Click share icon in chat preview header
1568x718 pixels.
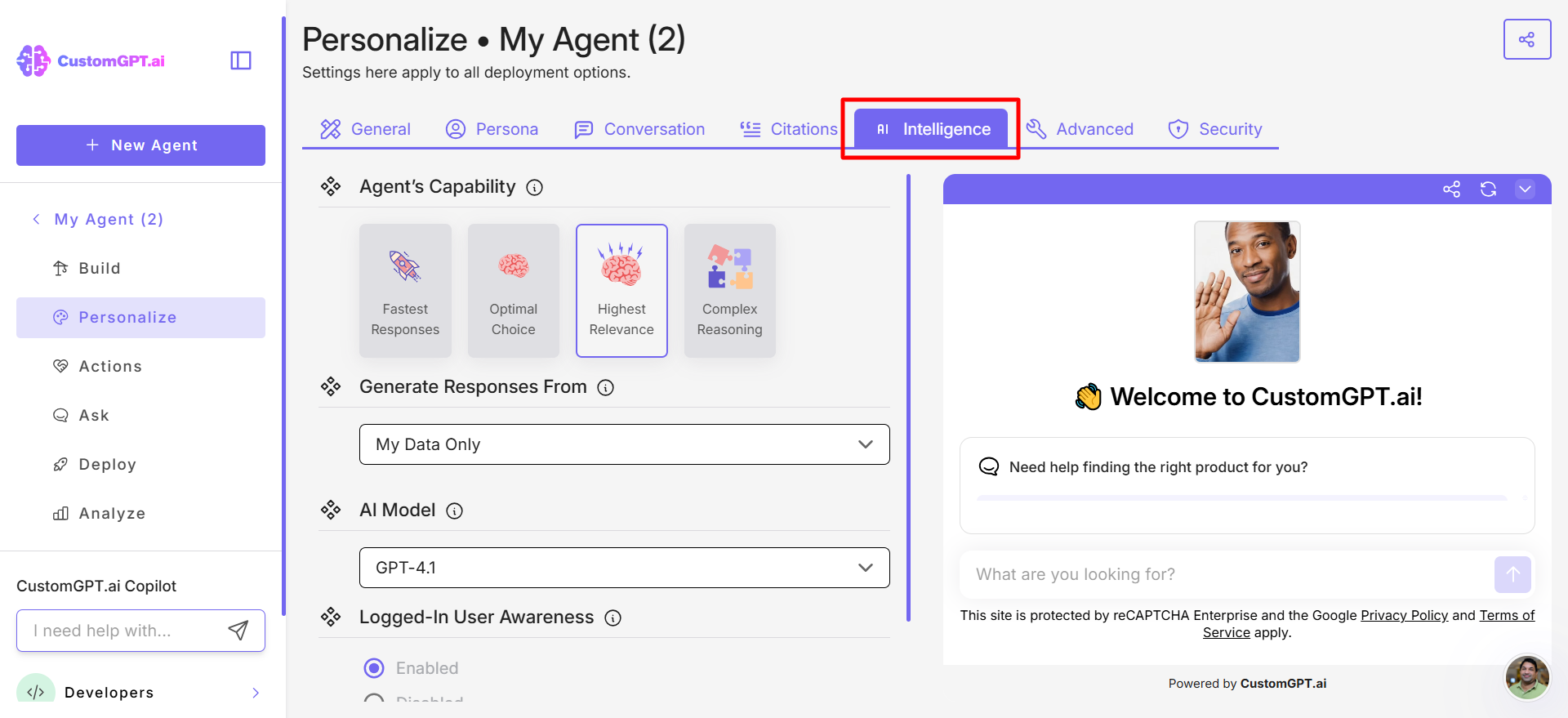point(1451,190)
